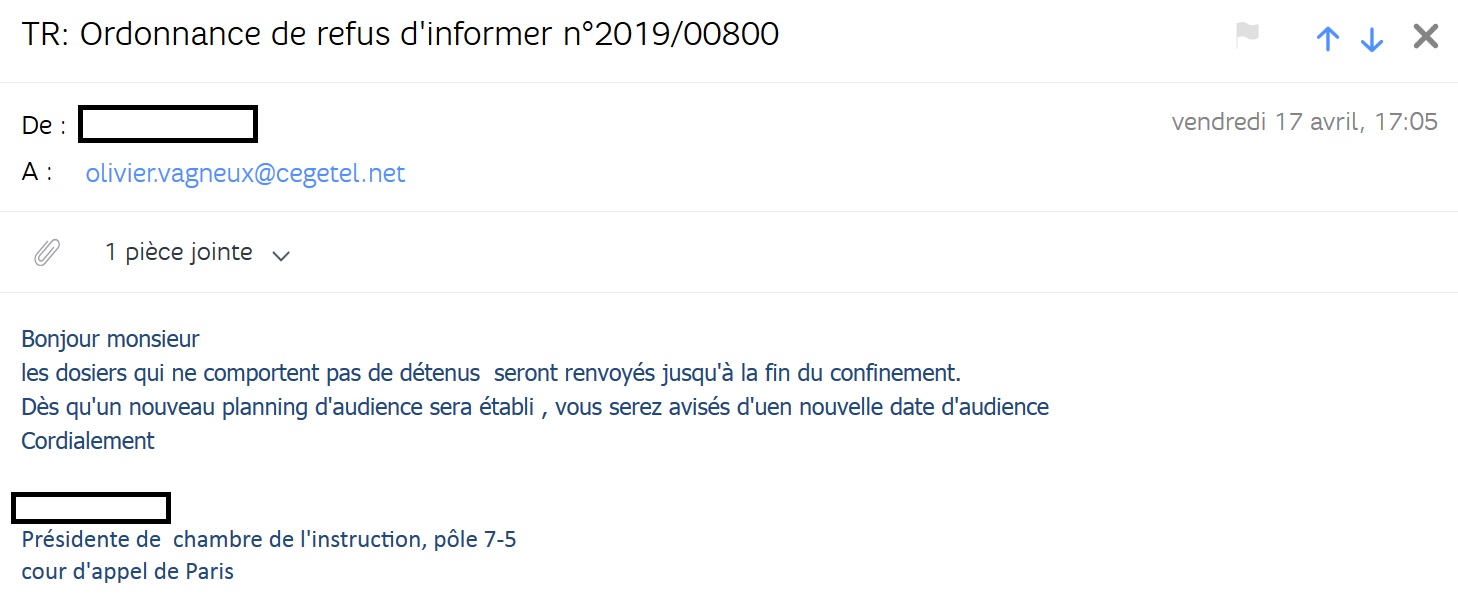Viewport: 1458px width, 608px height.
Task: Click recipient olivier.vagneux@cegetel.net address
Action: 245,173
